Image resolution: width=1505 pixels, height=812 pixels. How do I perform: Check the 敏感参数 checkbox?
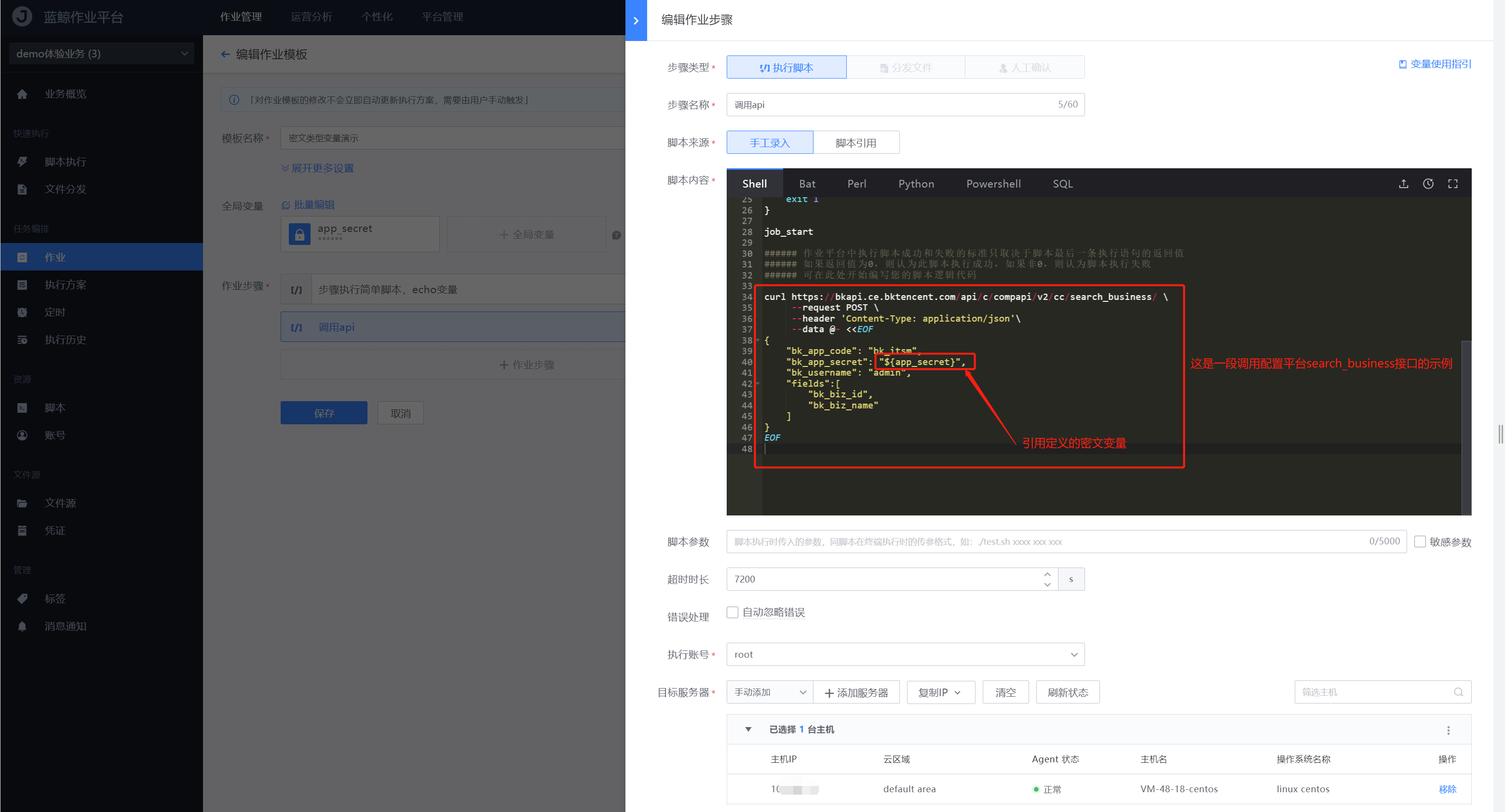[1420, 541]
